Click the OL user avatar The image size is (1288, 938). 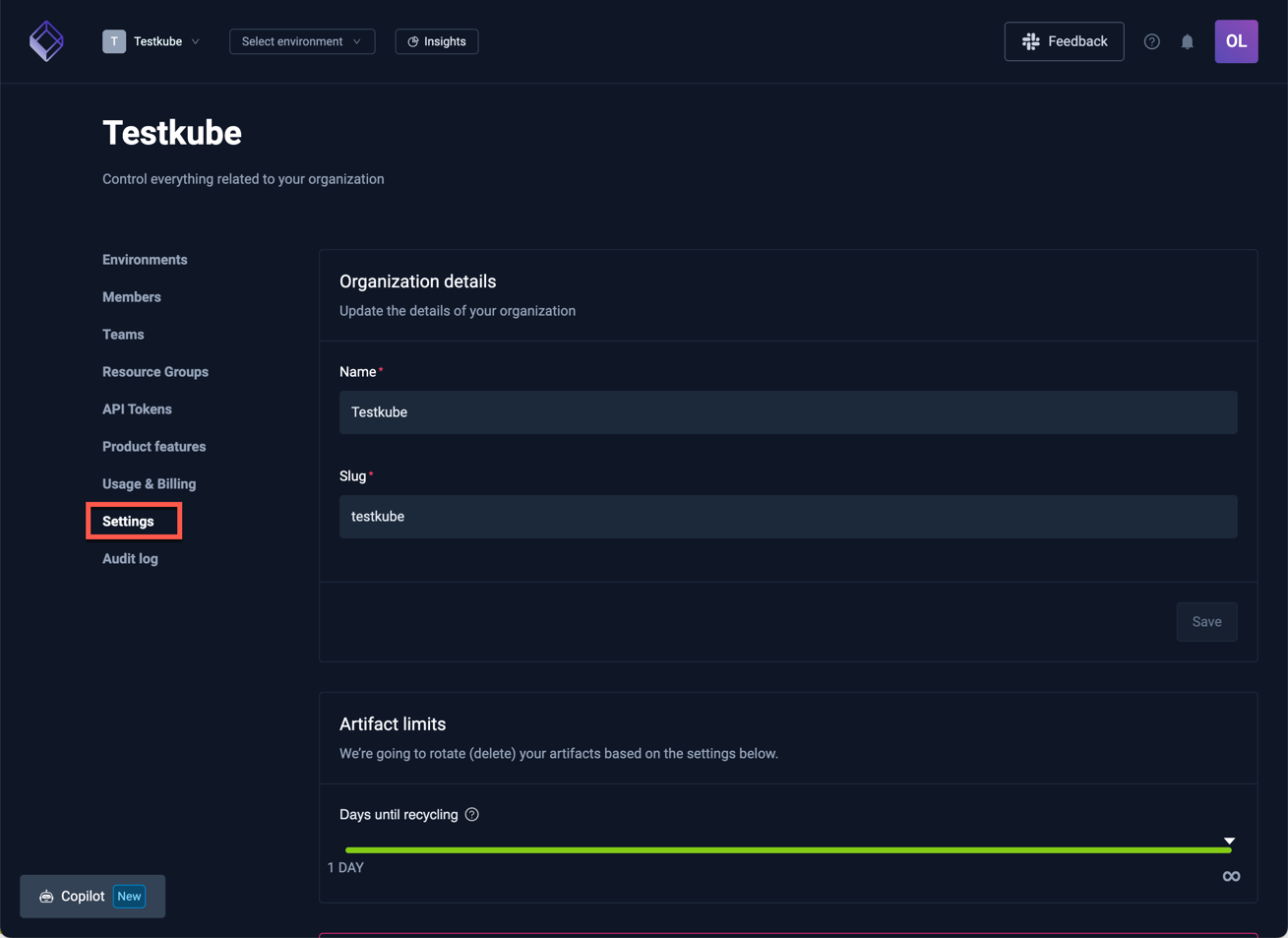click(x=1236, y=41)
